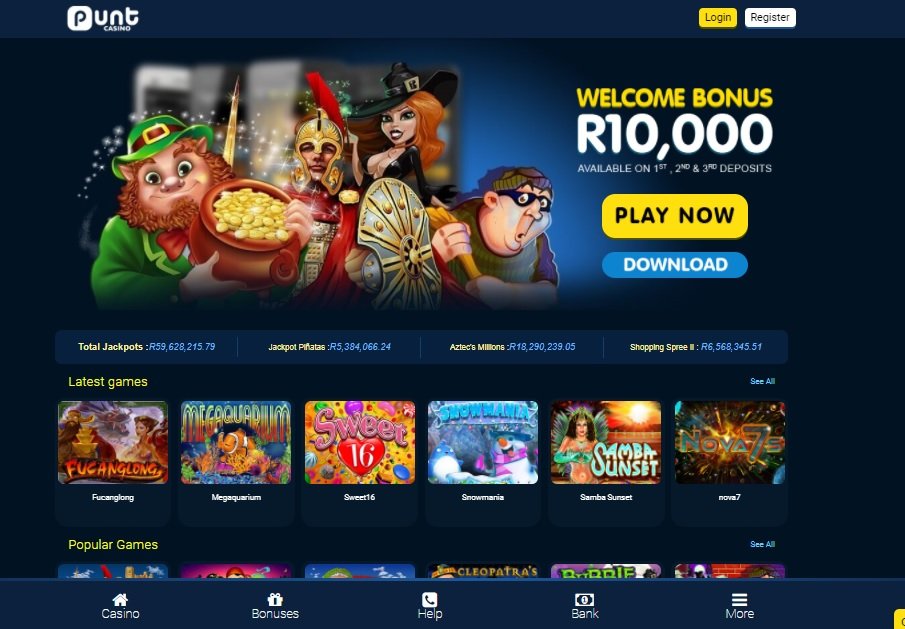Click the Punt Casino logo
The width and height of the screenshot is (905, 629).
(x=103, y=18)
